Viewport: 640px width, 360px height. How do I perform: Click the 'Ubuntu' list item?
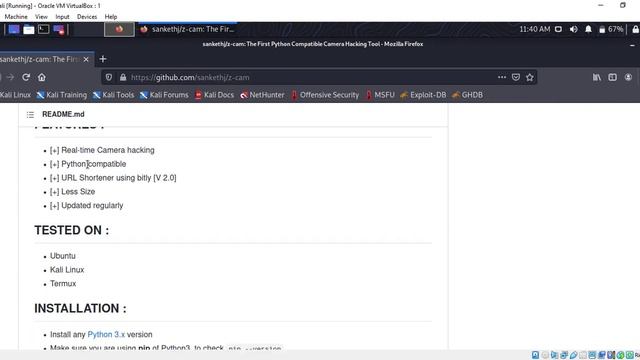click(63, 256)
